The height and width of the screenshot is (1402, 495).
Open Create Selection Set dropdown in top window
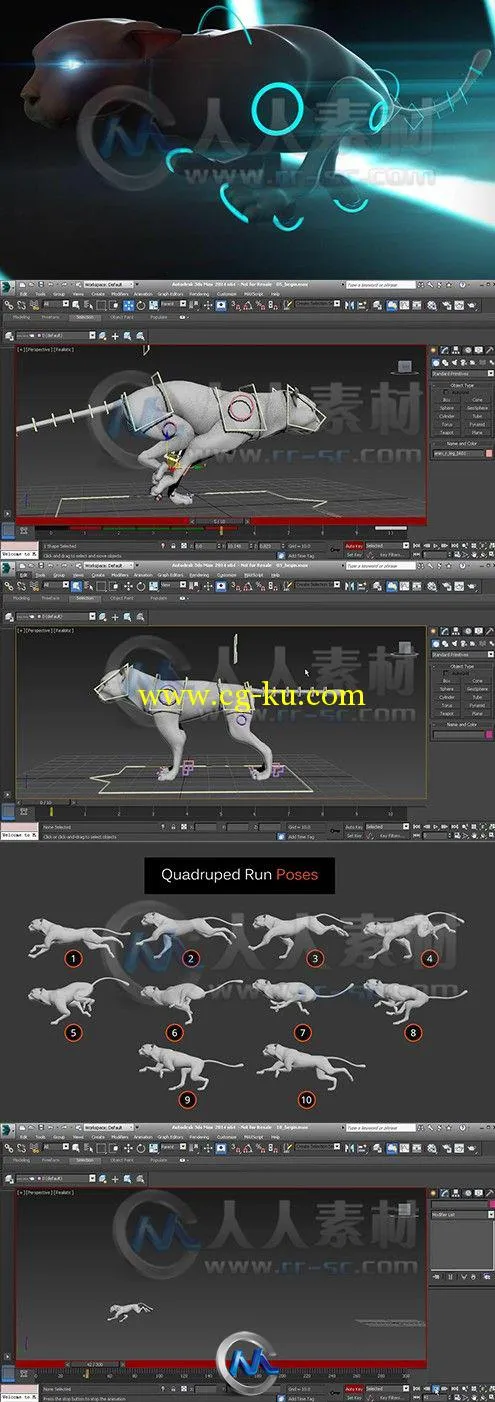tap(317, 304)
